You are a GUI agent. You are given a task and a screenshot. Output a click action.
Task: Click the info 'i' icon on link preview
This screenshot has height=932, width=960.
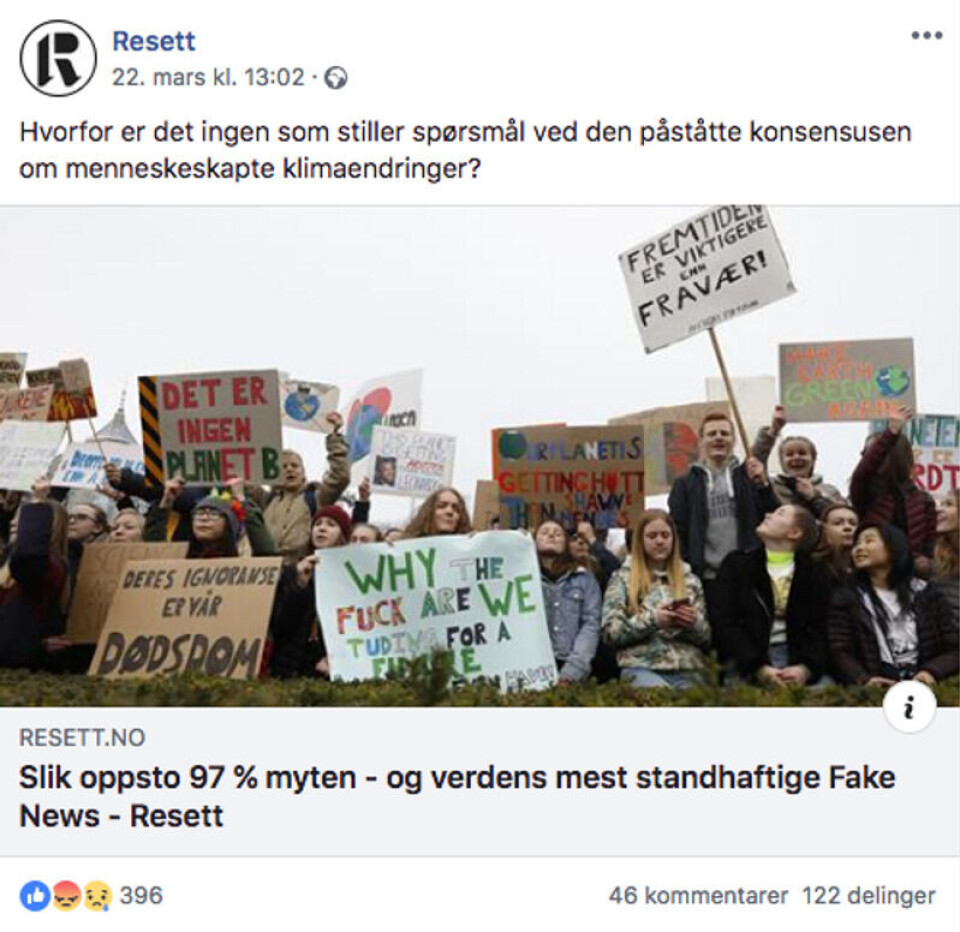910,707
